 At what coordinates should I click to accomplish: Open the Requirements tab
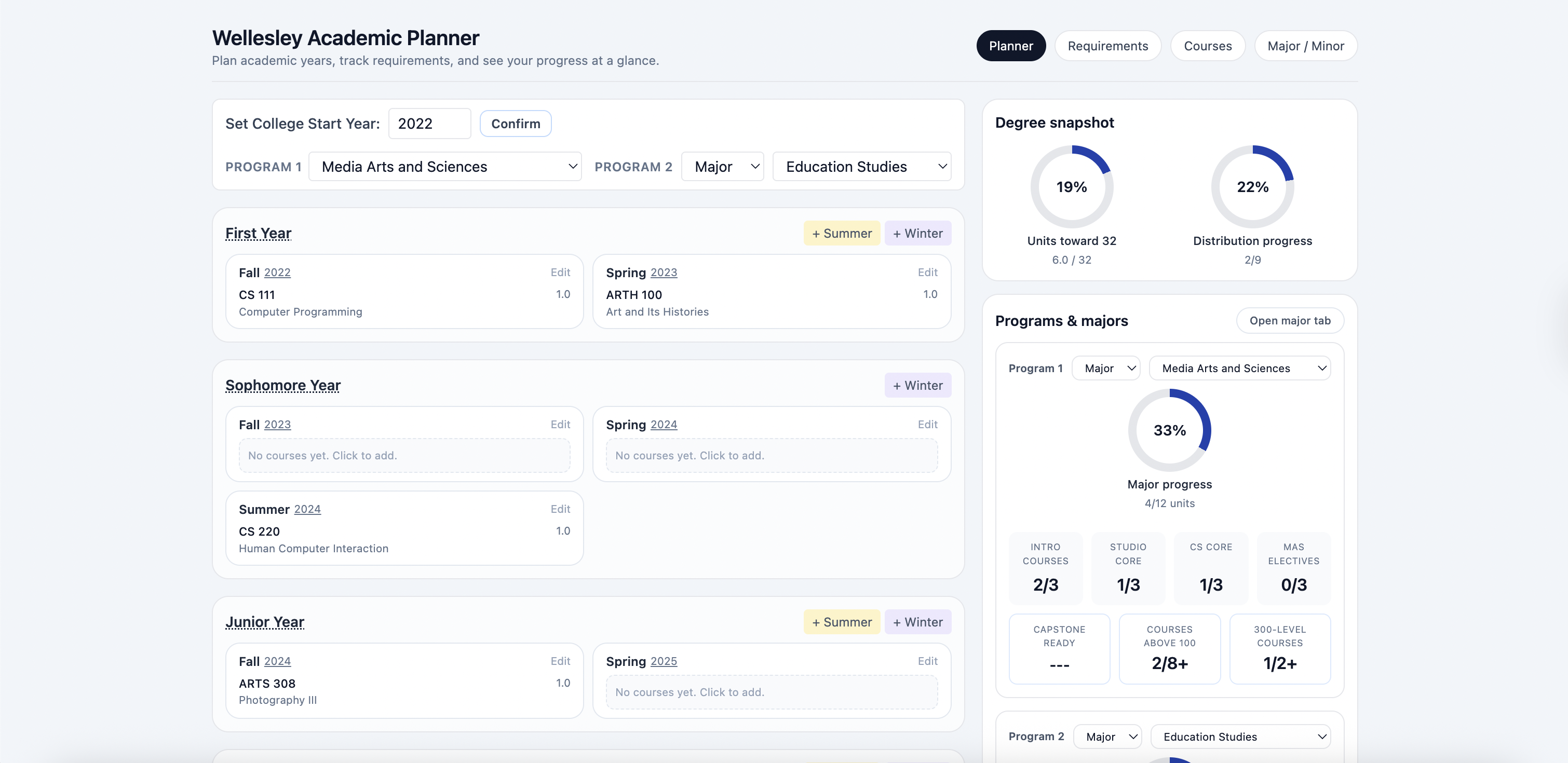tap(1108, 46)
